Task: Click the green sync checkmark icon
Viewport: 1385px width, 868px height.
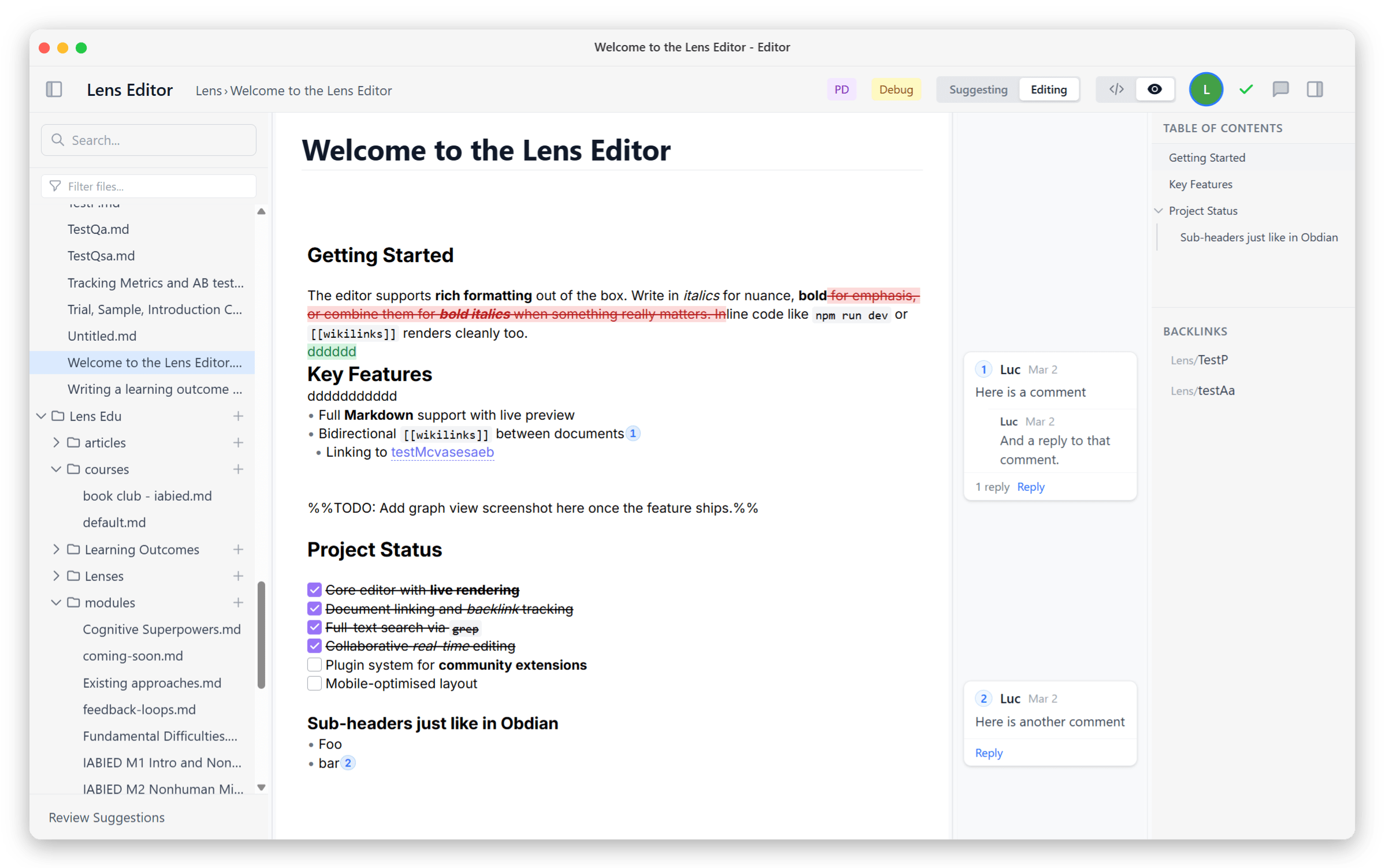Action: click(x=1246, y=90)
